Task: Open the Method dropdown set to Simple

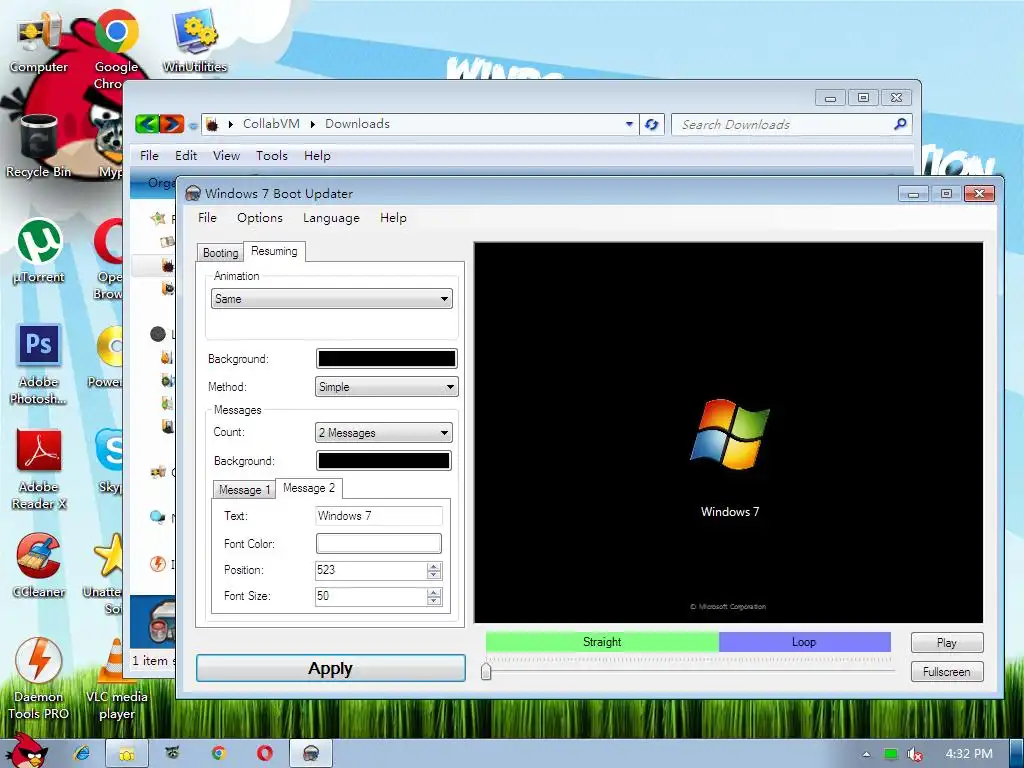Action: click(387, 387)
